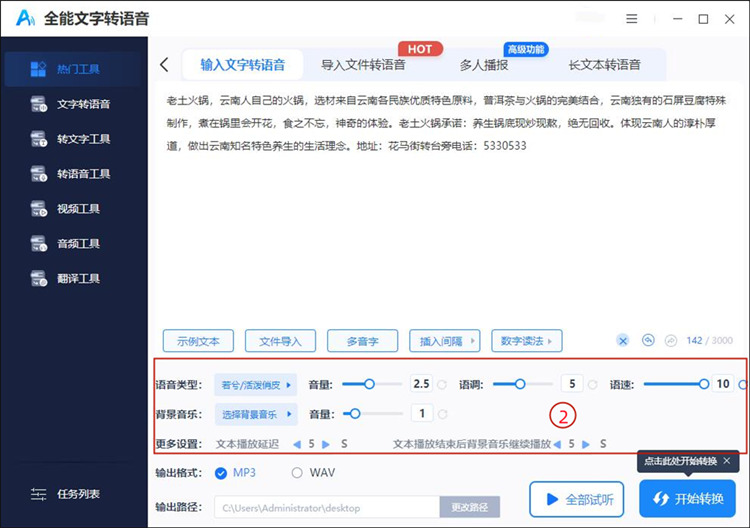Viewport: 750px width, 528px height.
Task: Adjust the 语速 slider handle
Action: 704,384
